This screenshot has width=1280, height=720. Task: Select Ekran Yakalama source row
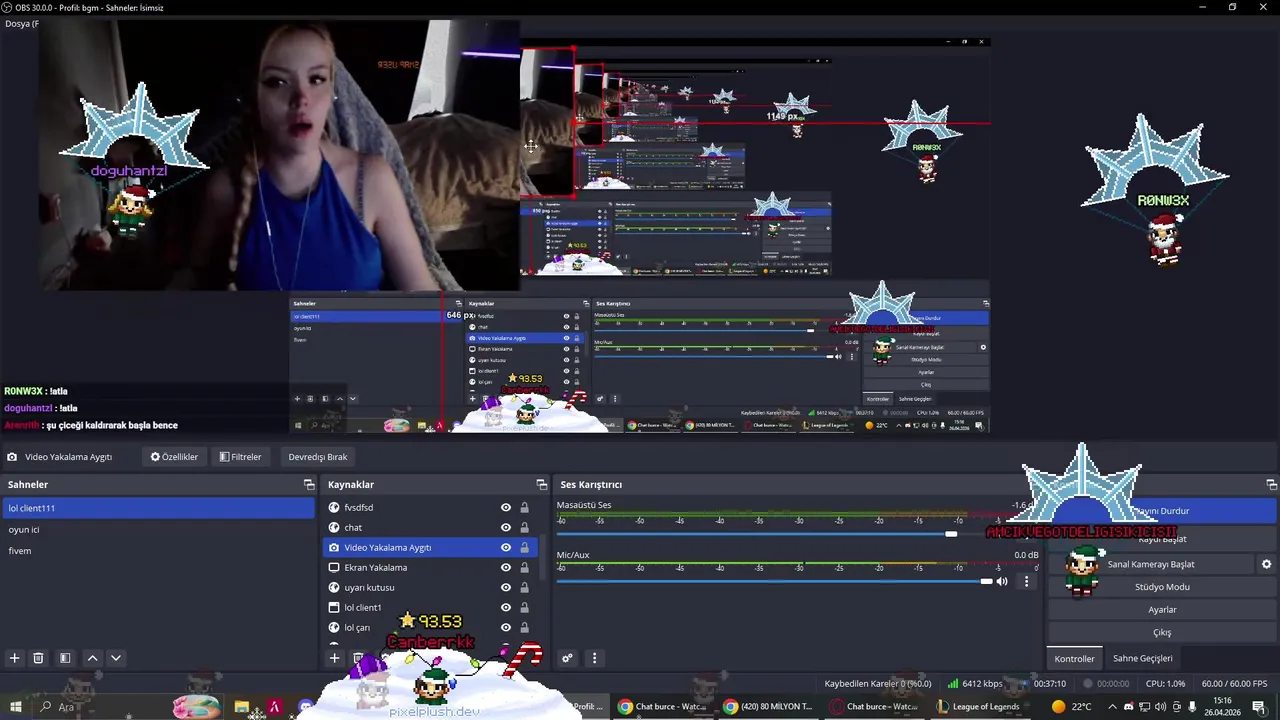(430, 567)
